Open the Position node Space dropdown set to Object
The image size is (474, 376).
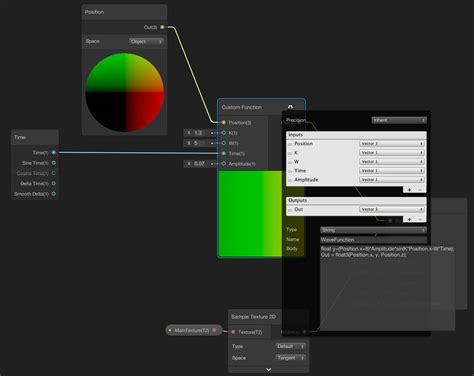(x=146, y=41)
